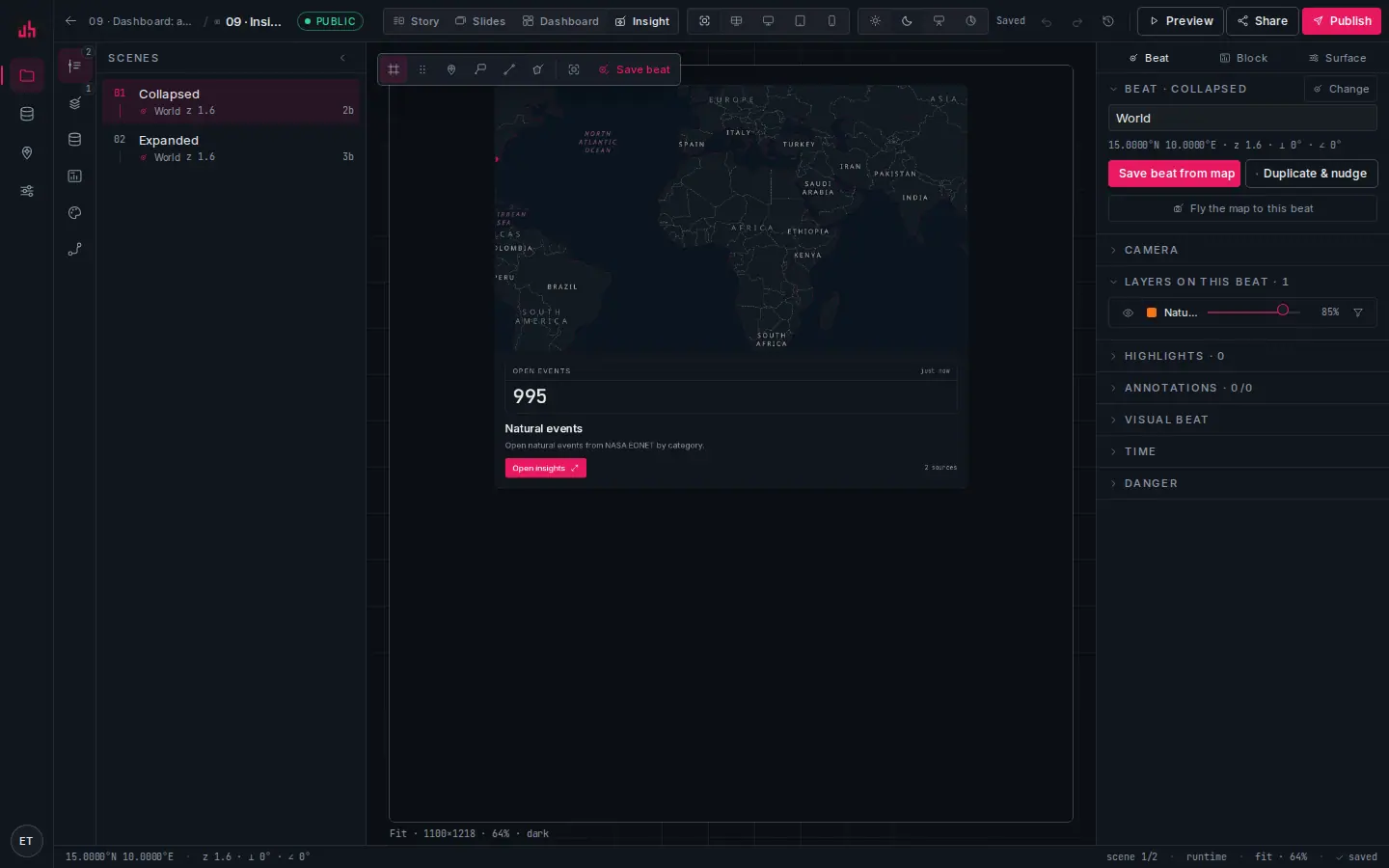Image resolution: width=1389 pixels, height=868 pixels.
Task: Toggle visibility eye of Natu... layer
Action: [1128, 312]
